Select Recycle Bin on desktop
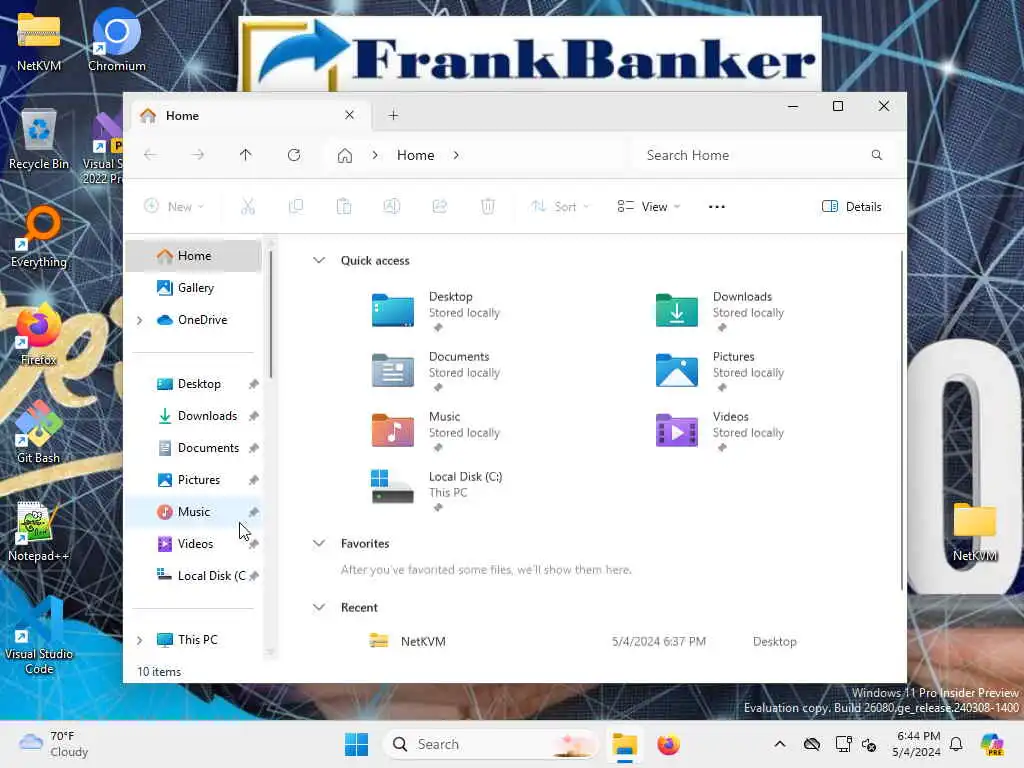 pos(39,139)
